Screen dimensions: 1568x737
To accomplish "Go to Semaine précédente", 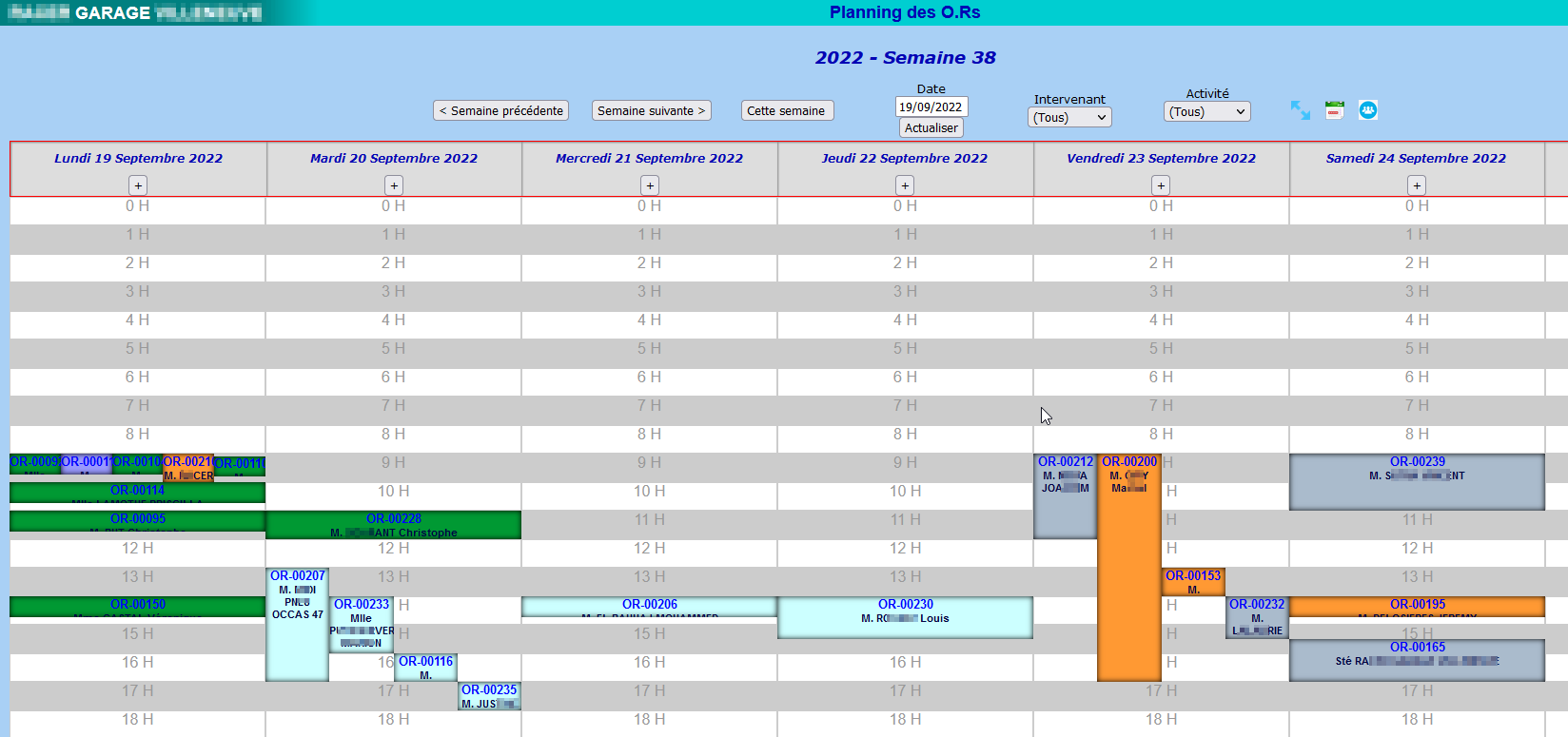I will [x=500, y=110].
